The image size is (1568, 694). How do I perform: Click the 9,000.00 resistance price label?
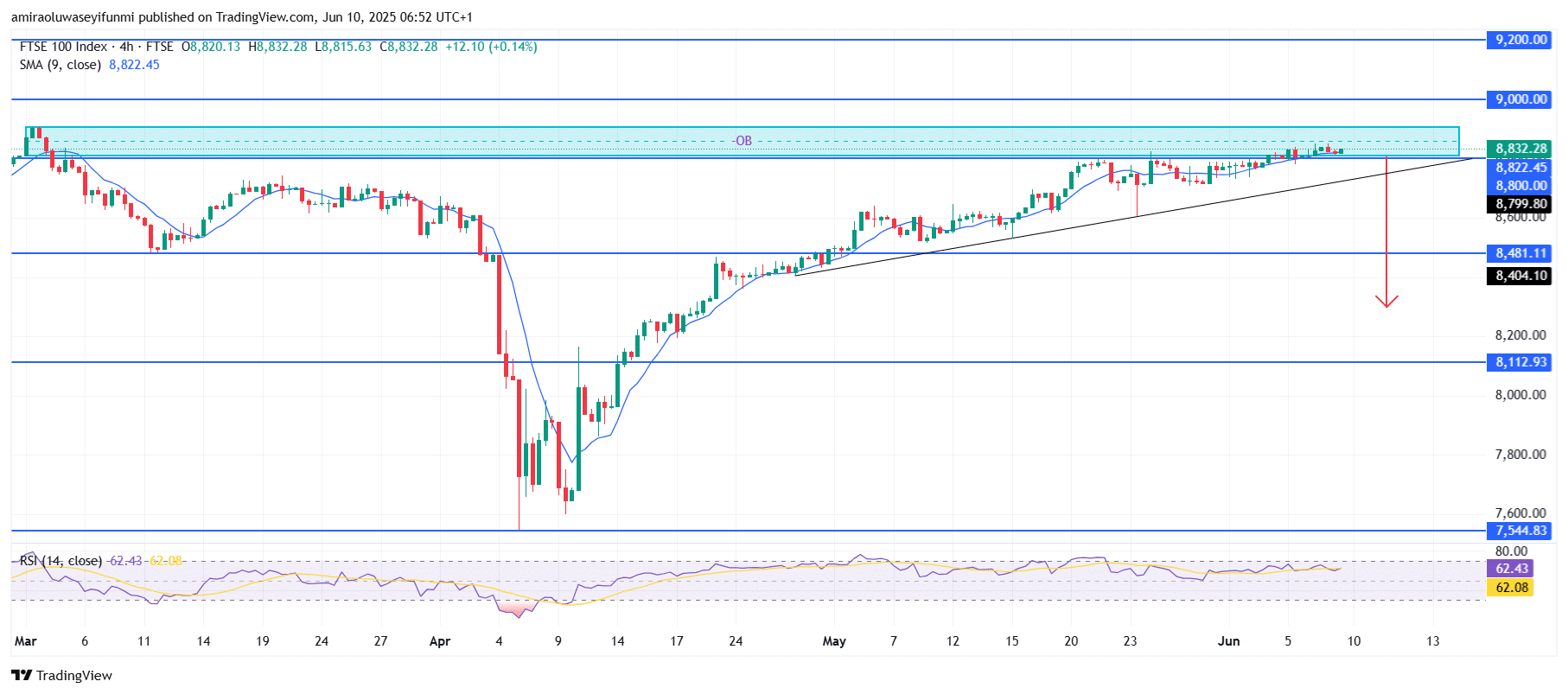(1520, 99)
